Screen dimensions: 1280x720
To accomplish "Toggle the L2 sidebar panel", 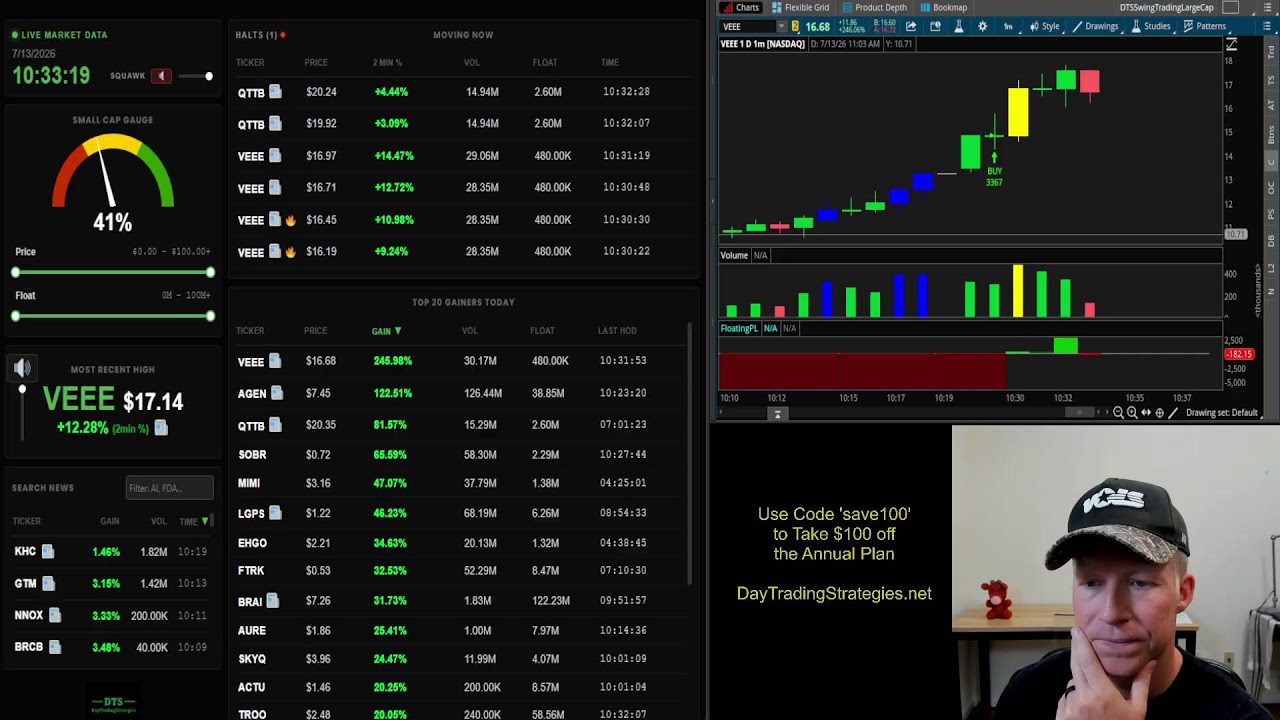I will click(x=1272, y=266).
